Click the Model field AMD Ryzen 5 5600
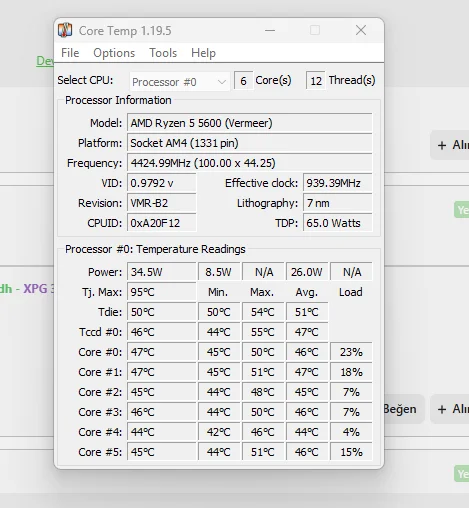 coord(249,123)
